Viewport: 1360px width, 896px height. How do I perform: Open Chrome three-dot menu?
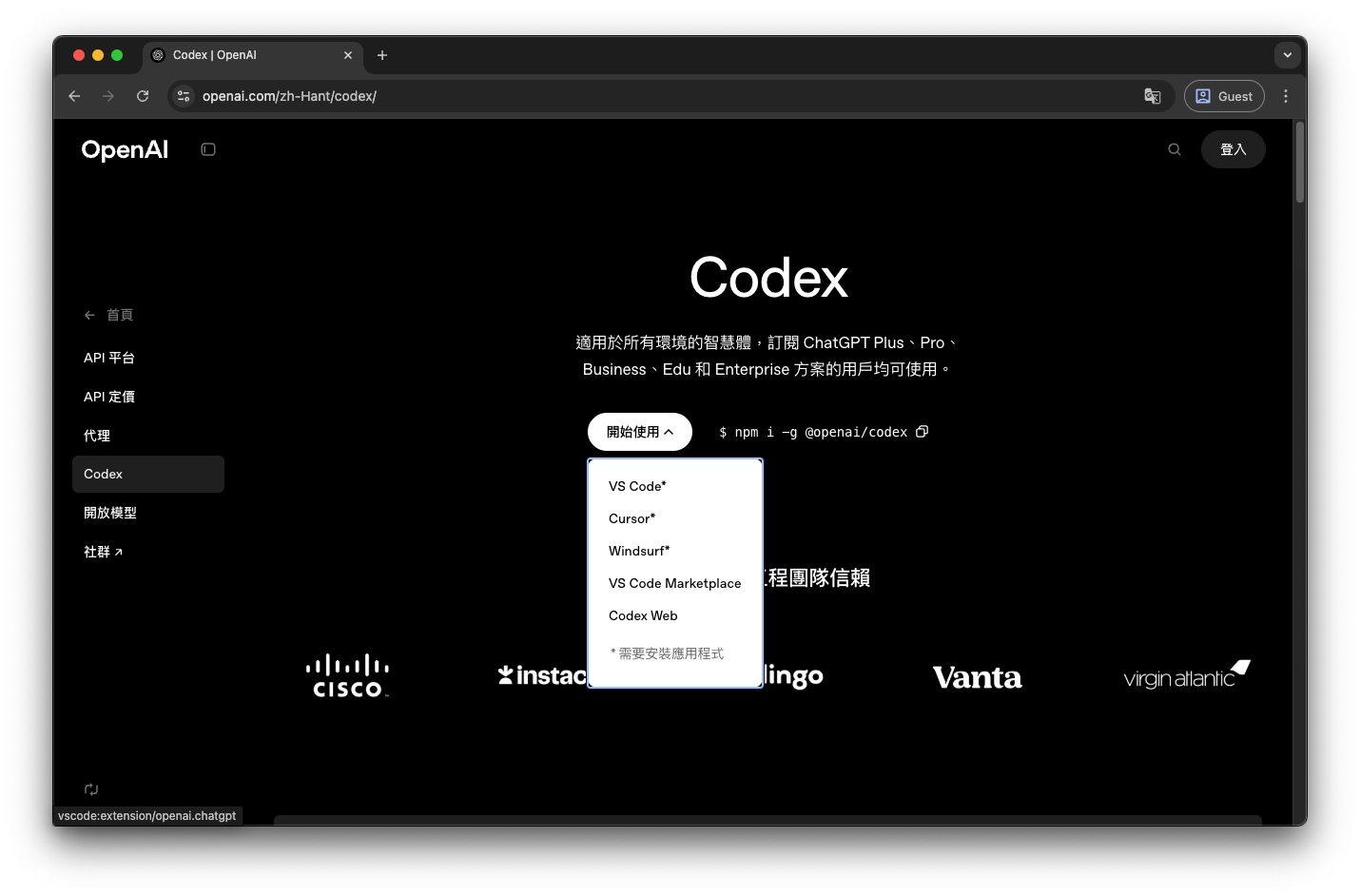(1285, 96)
